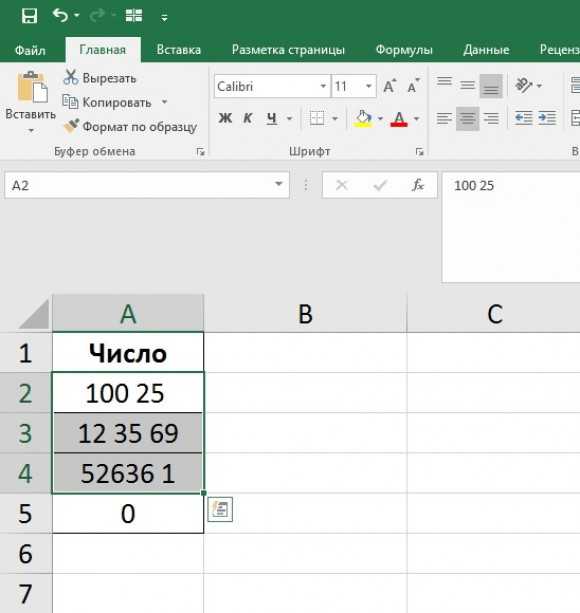Select cell A5 containing 0

(x=128, y=513)
